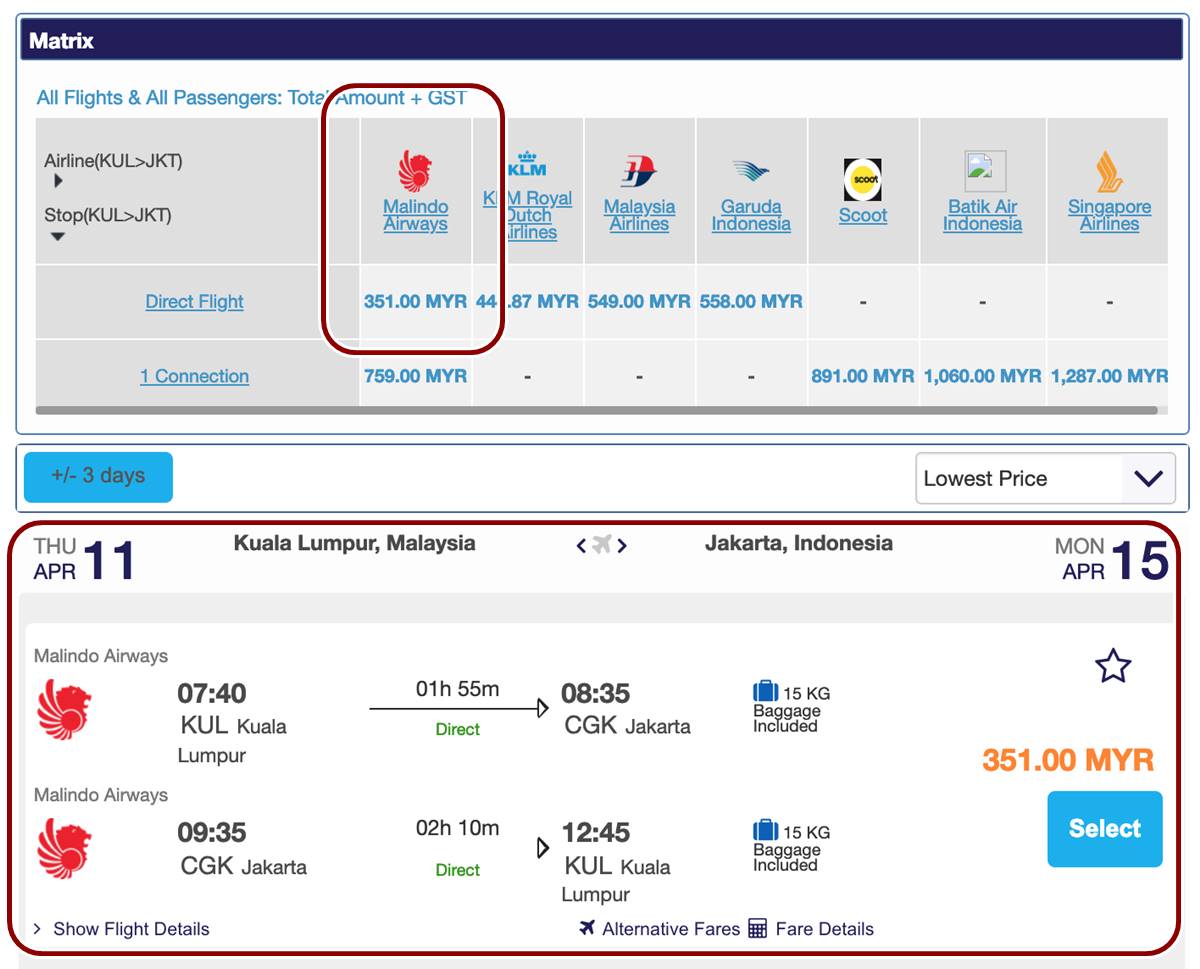This screenshot has height=969, width=1200.
Task: Open the KLM Royal Dutch Airlines link
Action: [529, 215]
